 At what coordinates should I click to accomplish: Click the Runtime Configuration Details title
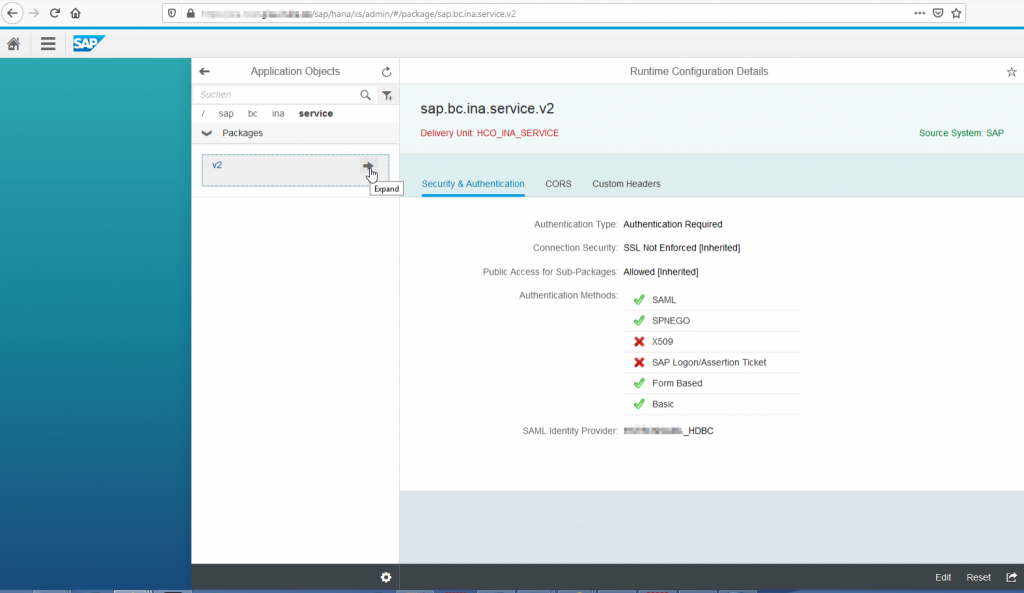pyautogui.click(x=699, y=72)
